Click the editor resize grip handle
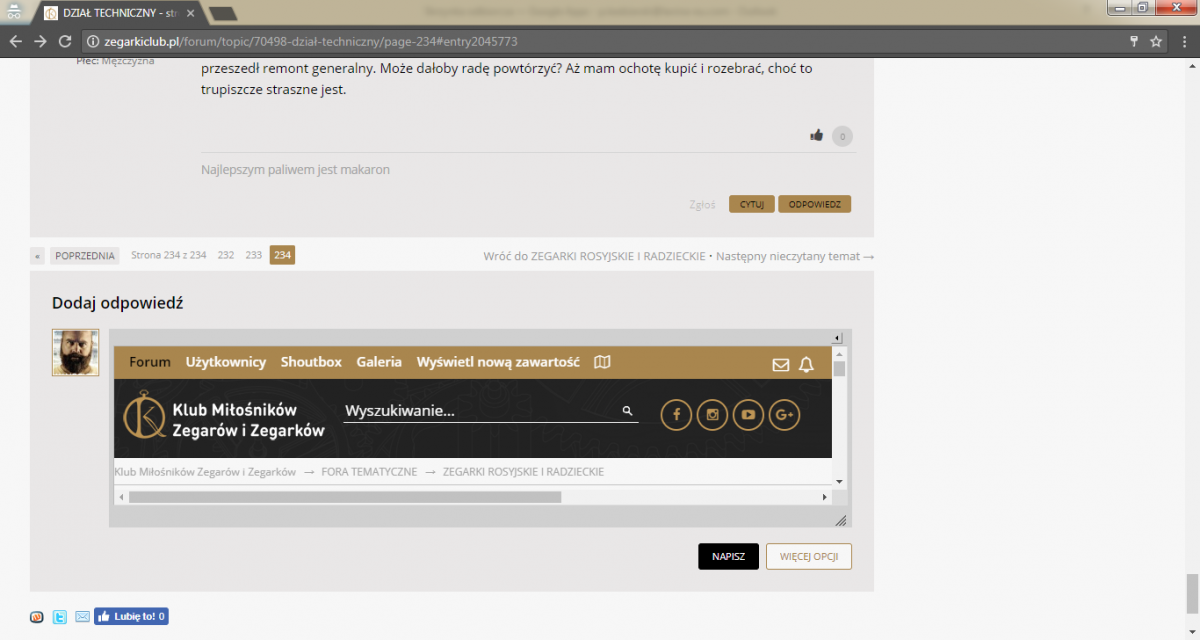Image resolution: width=1200 pixels, height=640 pixels. [x=841, y=520]
